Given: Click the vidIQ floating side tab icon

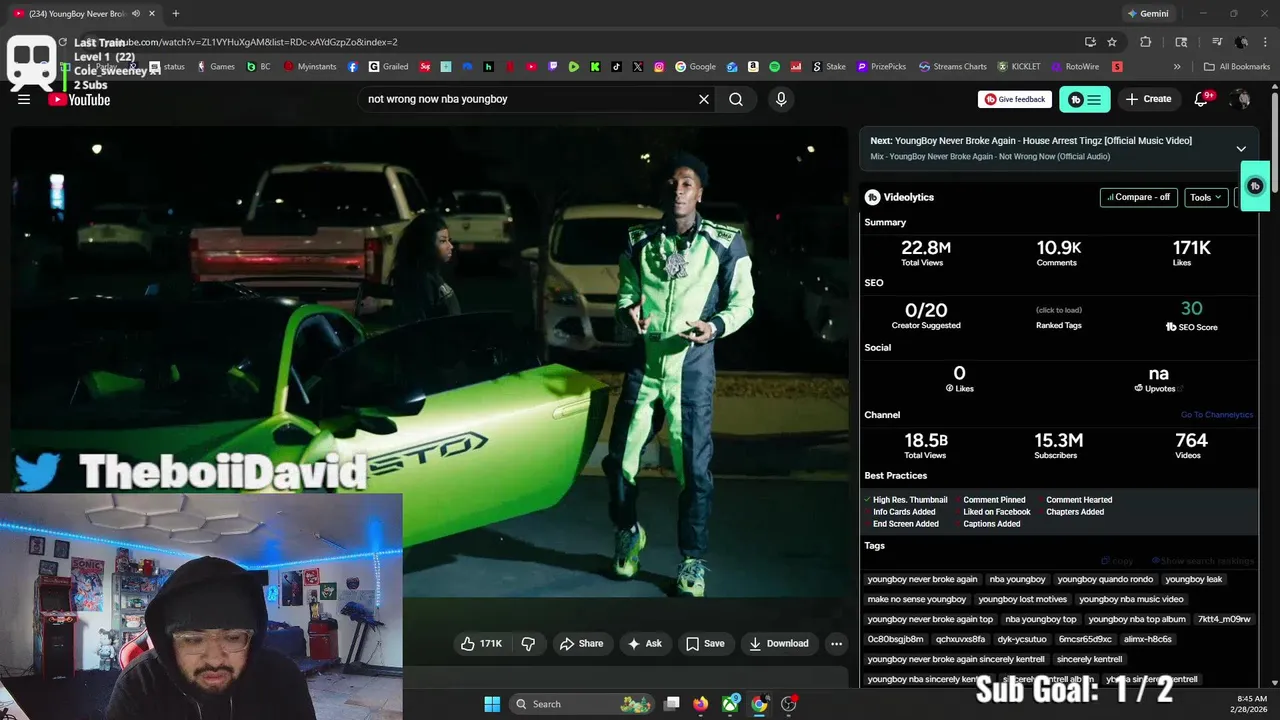Looking at the screenshot, I should pos(1256,186).
